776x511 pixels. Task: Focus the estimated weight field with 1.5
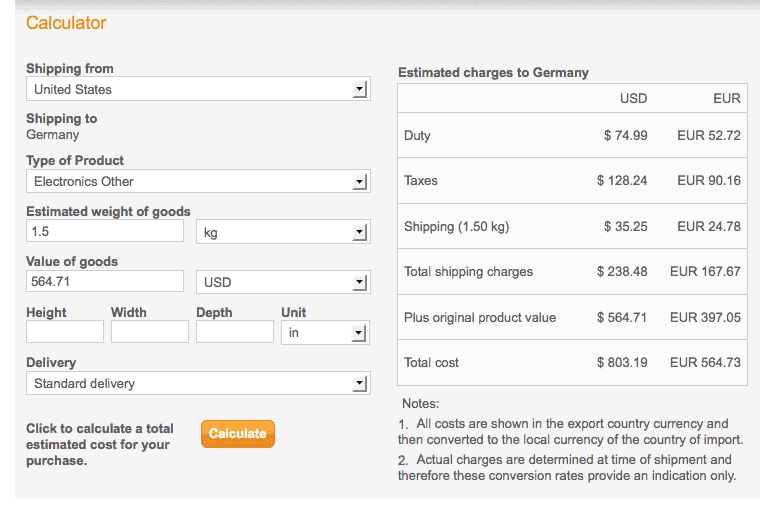(x=105, y=231)
